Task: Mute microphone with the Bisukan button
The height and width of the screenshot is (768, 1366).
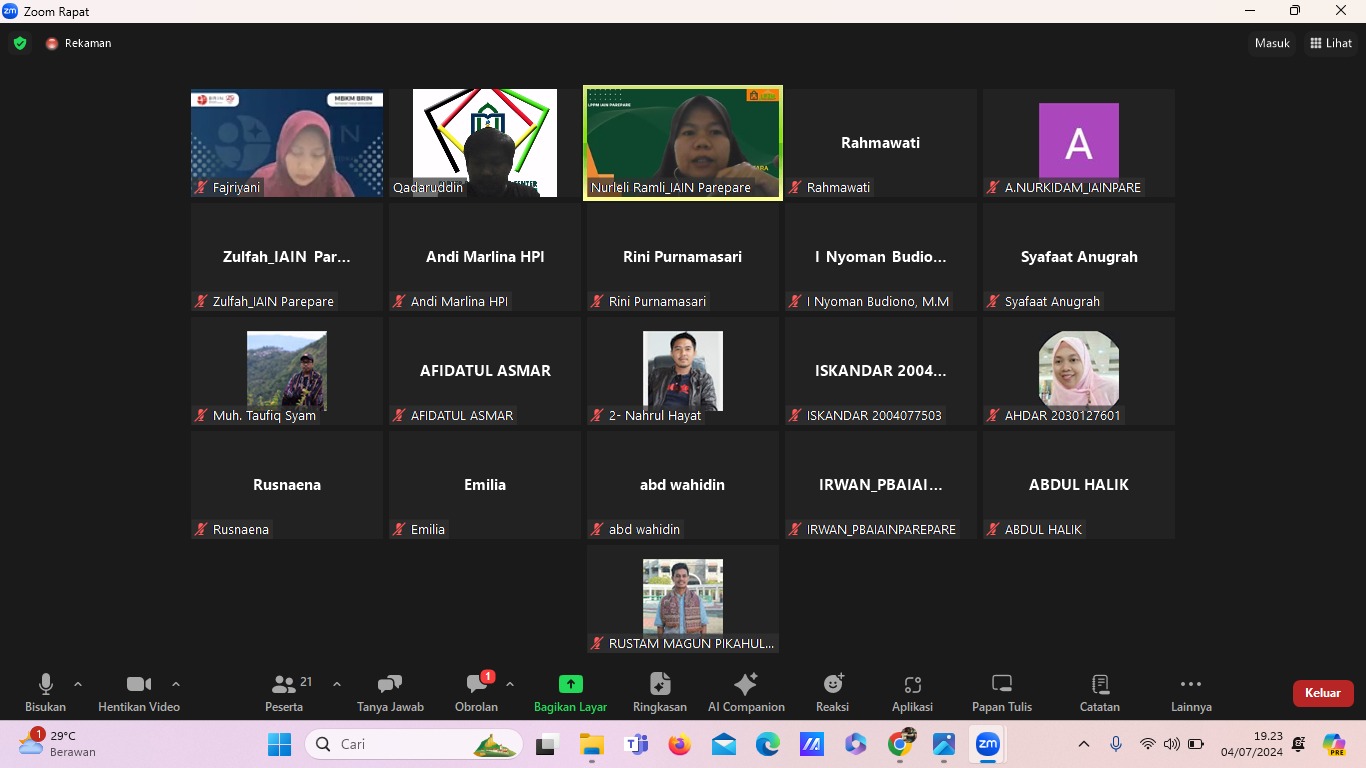Action: coord(45,693)
